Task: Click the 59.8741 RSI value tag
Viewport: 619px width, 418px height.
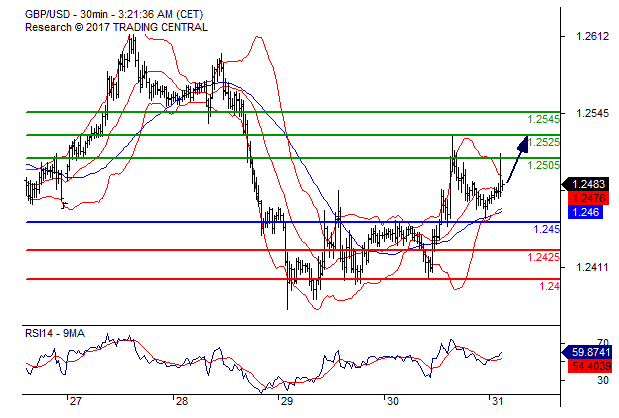Action: point(586,352)
